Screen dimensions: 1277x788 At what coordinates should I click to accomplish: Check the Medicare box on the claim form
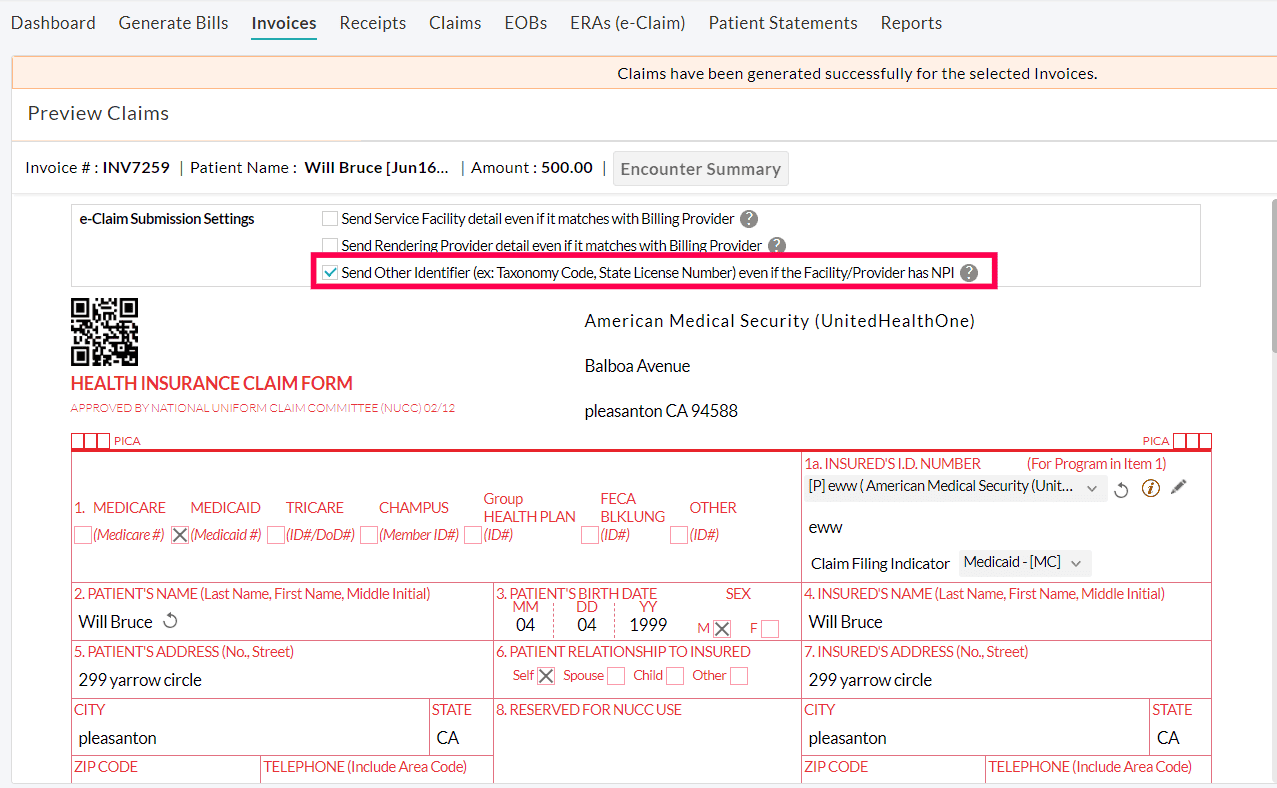pos(83,535)
